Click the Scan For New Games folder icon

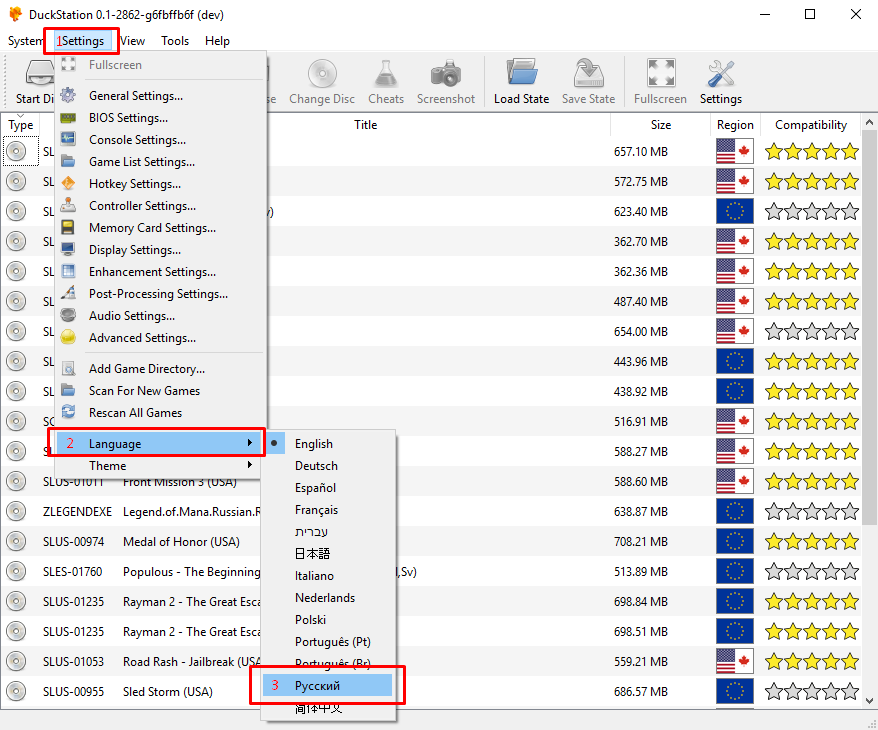(68, 390)
